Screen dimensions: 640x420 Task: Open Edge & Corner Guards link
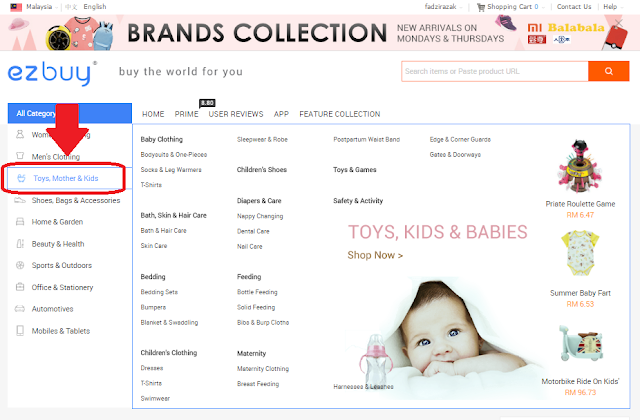pos(460,140)
